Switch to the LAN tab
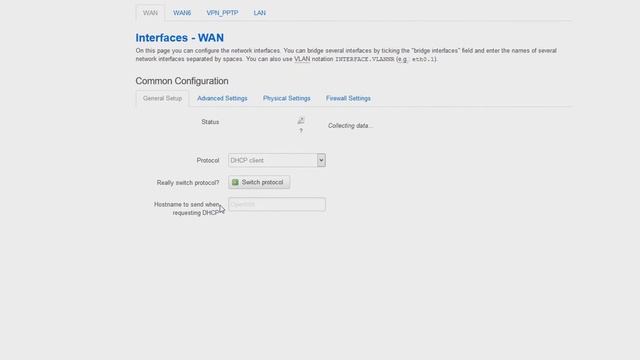The image size is (640, 360). pyautogui.click(x=260, y=13)
